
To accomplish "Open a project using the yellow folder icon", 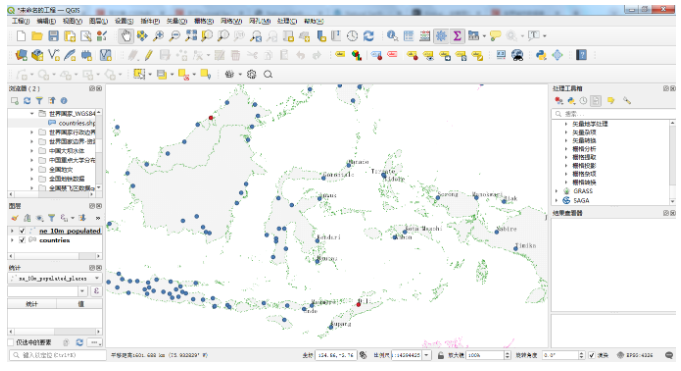I will 37,36.
